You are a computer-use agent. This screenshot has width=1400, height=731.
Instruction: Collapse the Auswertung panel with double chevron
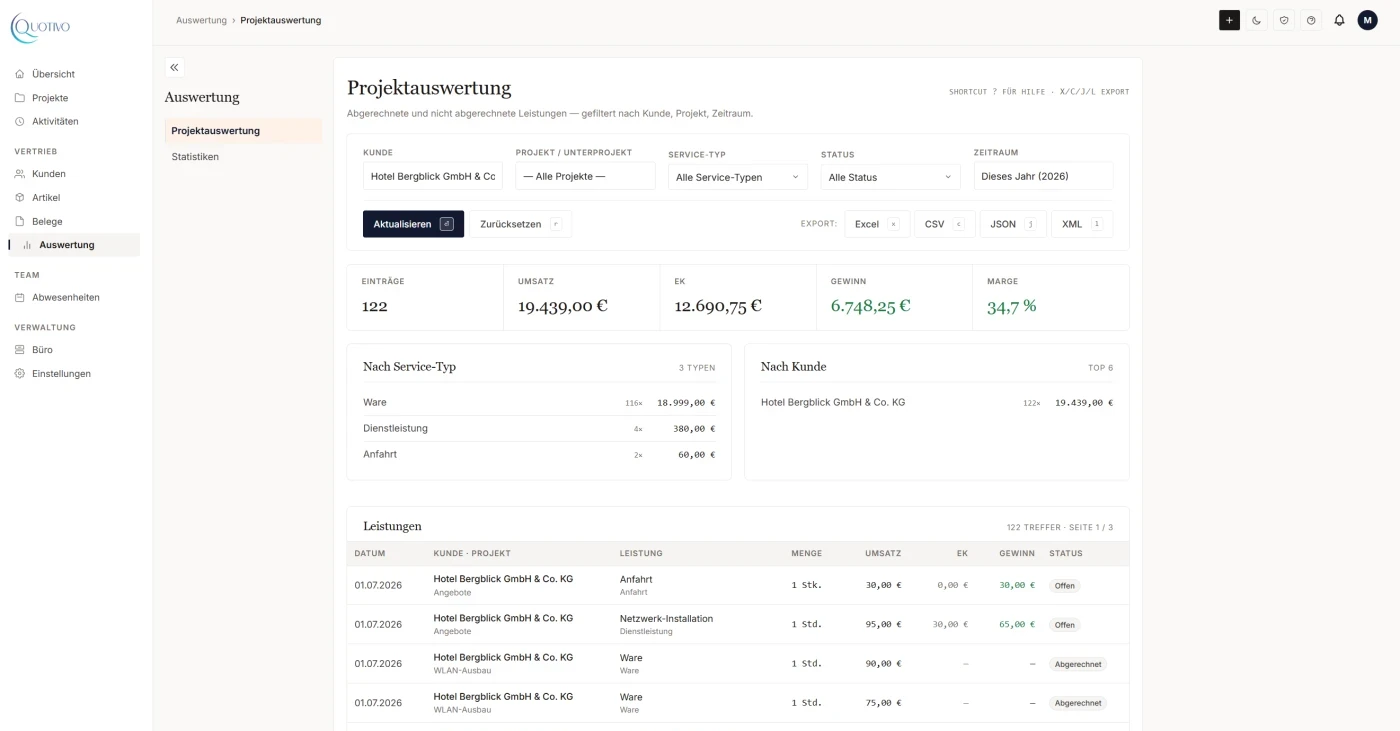click(x=174, y=67)
